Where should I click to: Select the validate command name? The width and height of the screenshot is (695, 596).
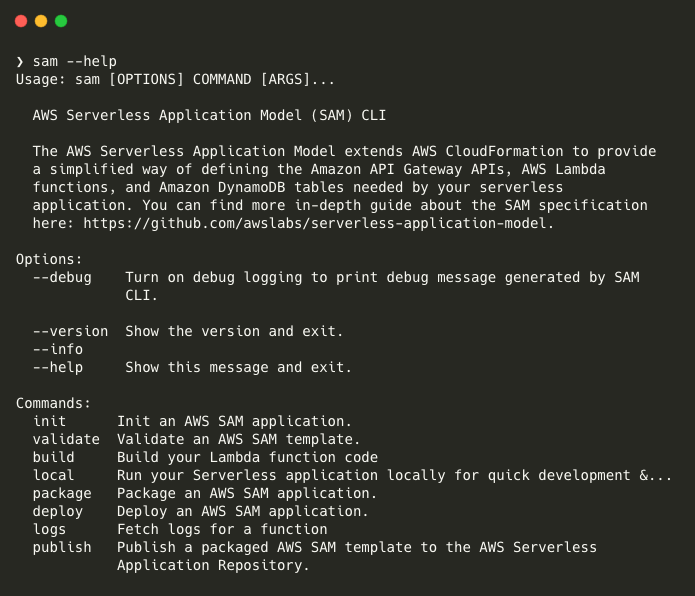66,439
